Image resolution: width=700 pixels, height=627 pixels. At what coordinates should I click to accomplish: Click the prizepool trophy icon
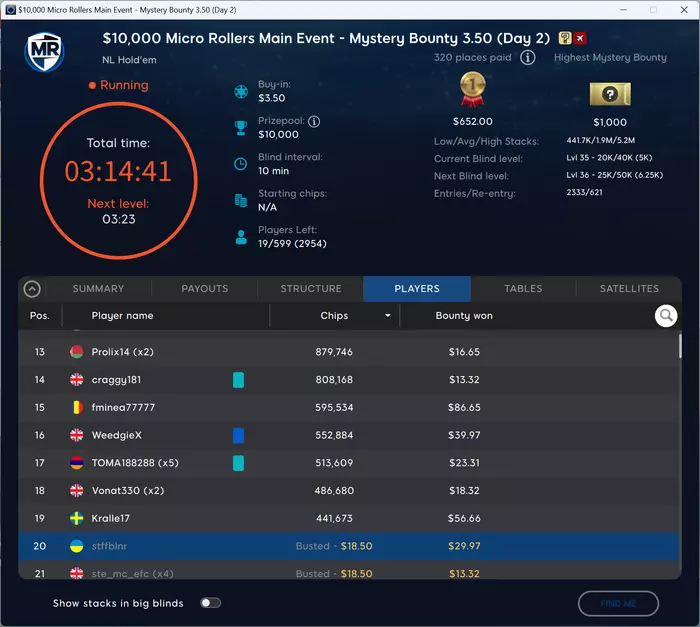click(x=241, y=128)
